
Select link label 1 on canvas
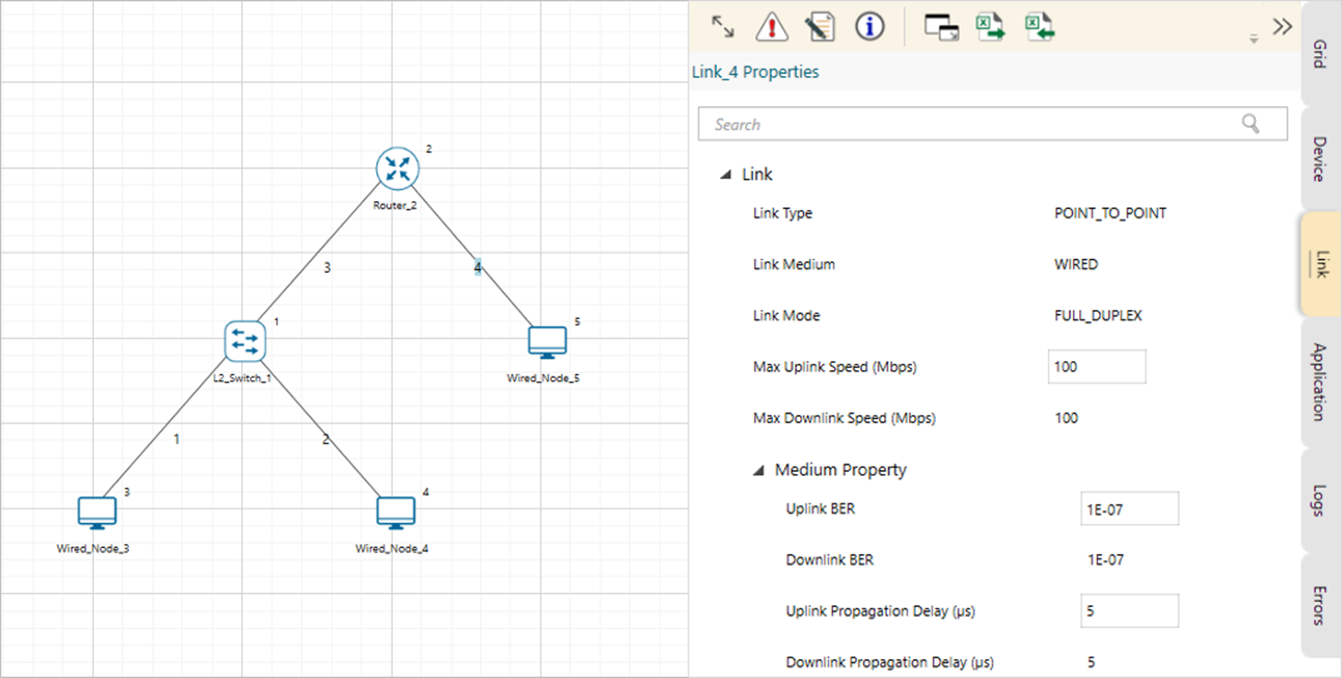pyautogui.click(x=177, y=438)
